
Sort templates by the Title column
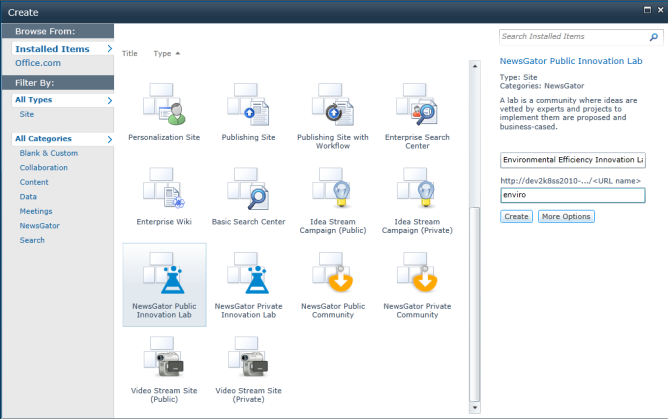(x=129, y=53)
